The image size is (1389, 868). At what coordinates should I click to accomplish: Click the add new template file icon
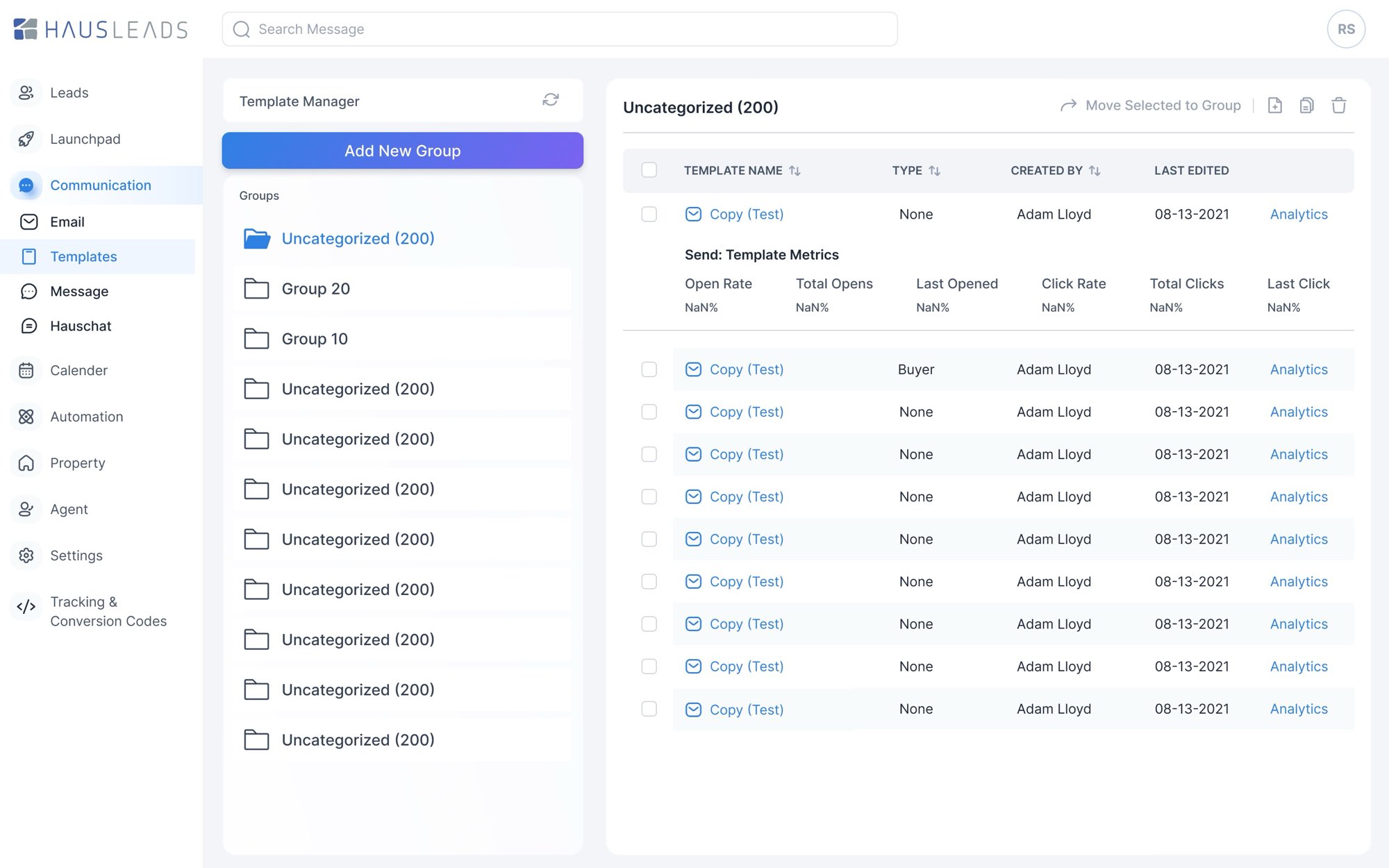coord(1274,106)
